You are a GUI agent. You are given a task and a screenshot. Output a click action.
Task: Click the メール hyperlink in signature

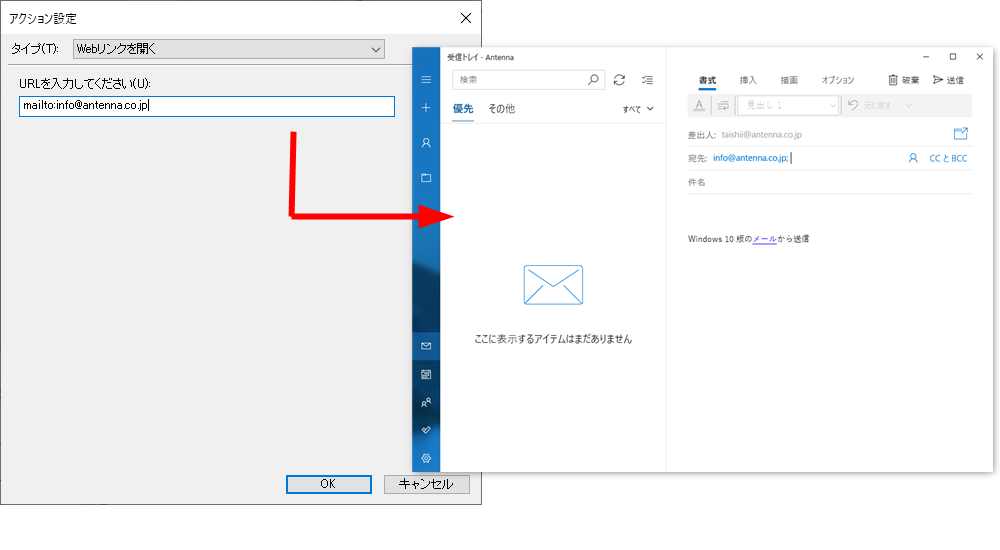764,239
